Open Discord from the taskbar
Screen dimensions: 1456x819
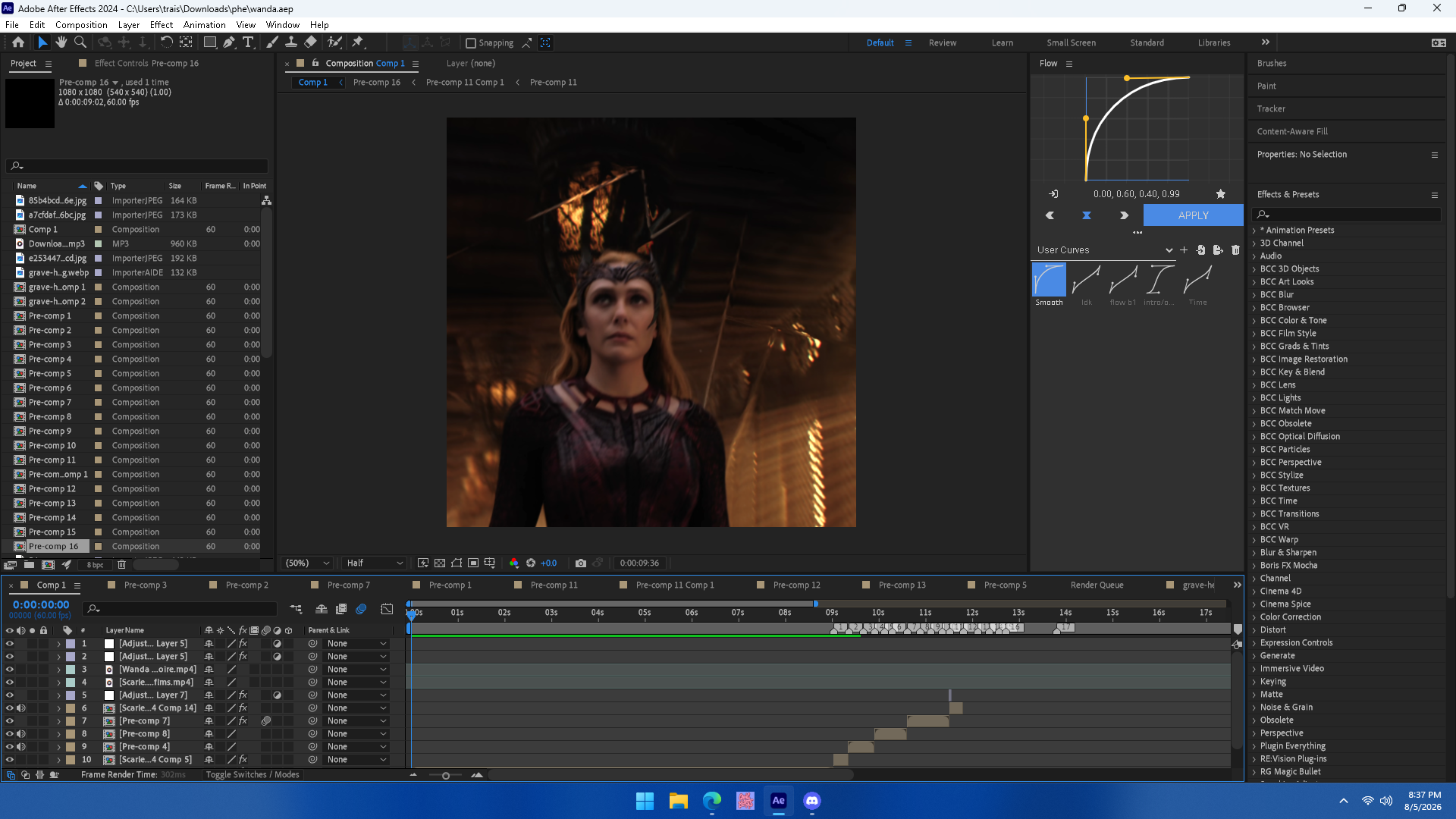pyautogui.click(x=812, y=801)
